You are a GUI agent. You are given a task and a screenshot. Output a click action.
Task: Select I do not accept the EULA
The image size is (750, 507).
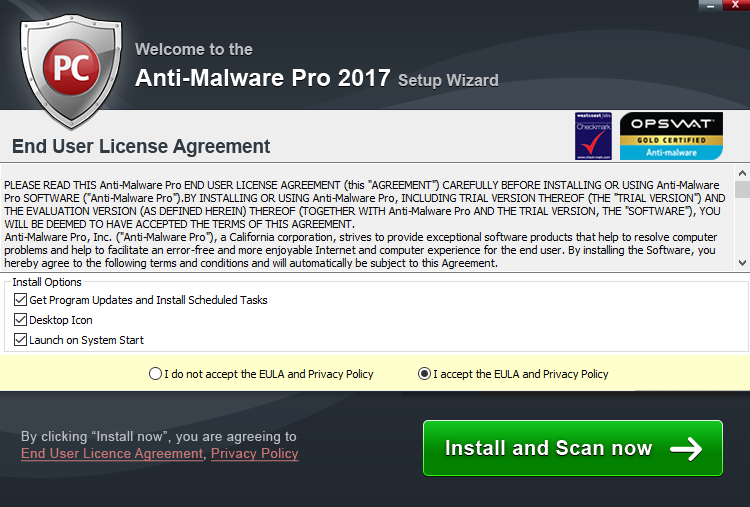[155, 374]
